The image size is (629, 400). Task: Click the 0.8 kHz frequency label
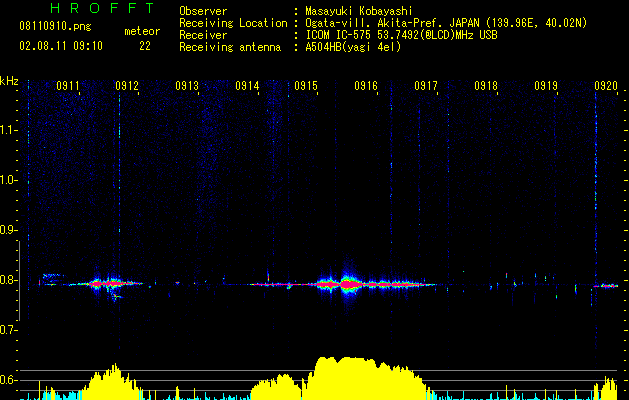coord(7,280)
